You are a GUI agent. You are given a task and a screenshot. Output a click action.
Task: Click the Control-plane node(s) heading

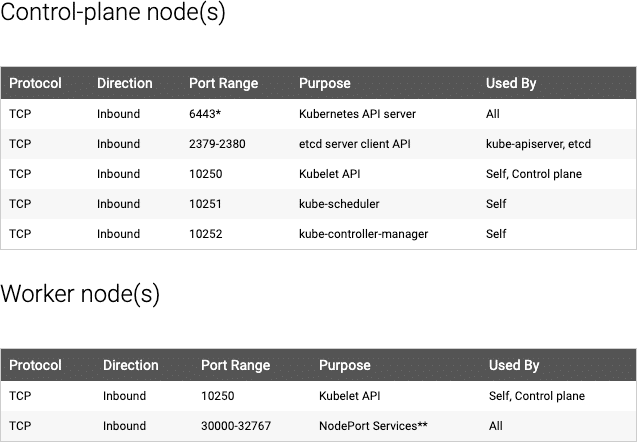click(113, 13)
